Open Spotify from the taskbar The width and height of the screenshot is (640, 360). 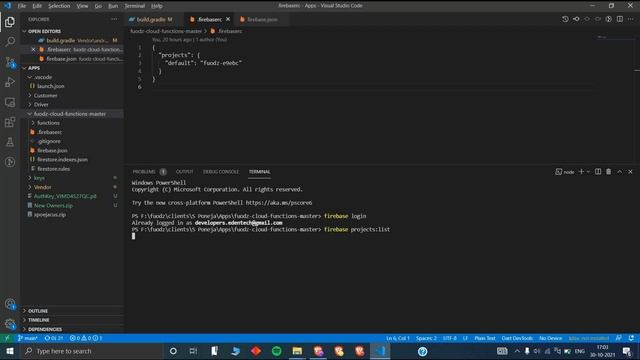276,351
